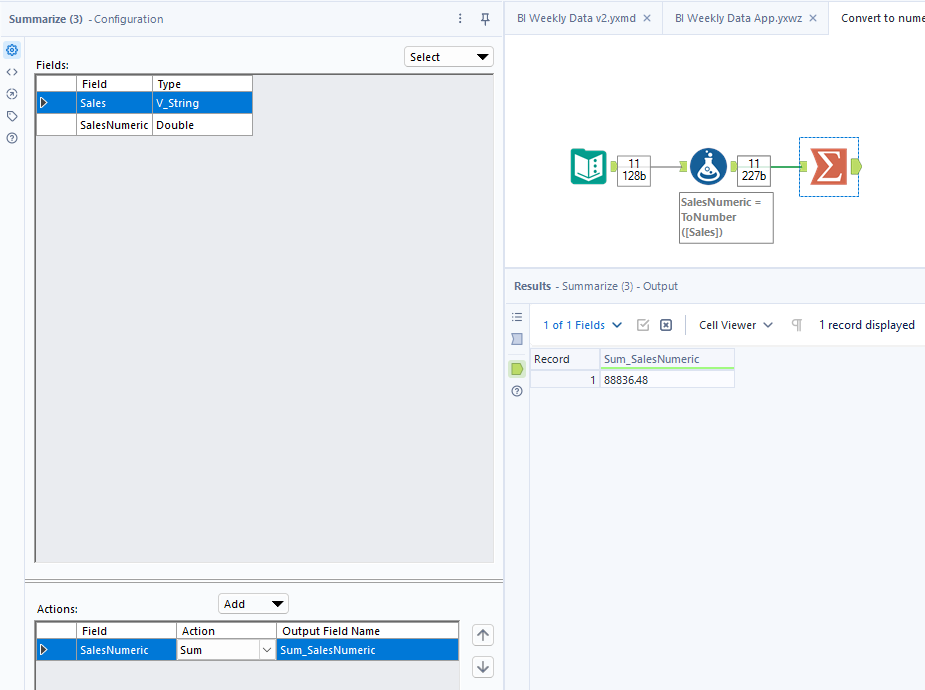
Task: Select the Formula tool on the canvas
Action: [x=708, y=167]
